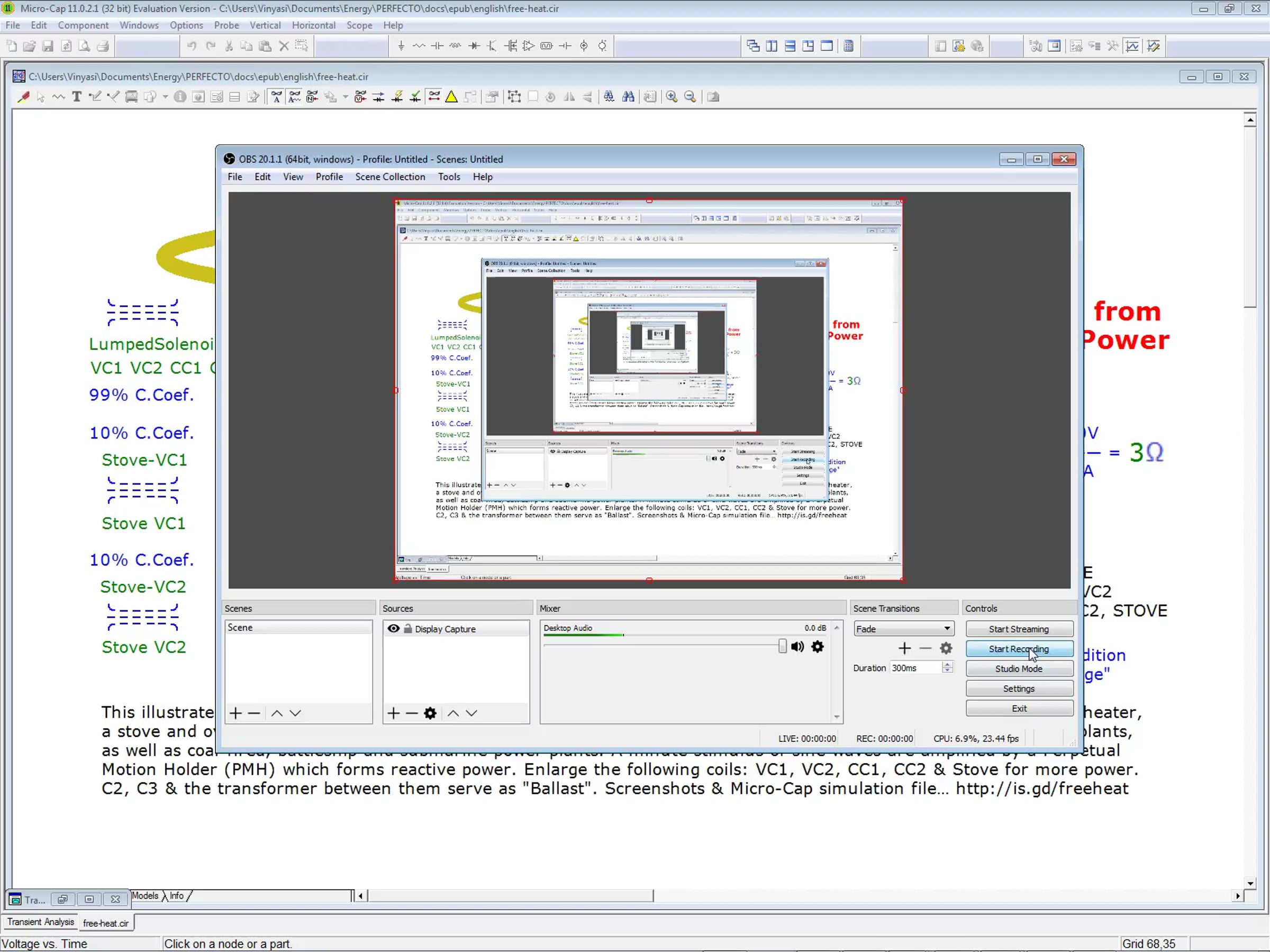Click the zoom-out magnifier in circuit toolbar
The height and width of the screenshot is (952, 1270).
690,97
